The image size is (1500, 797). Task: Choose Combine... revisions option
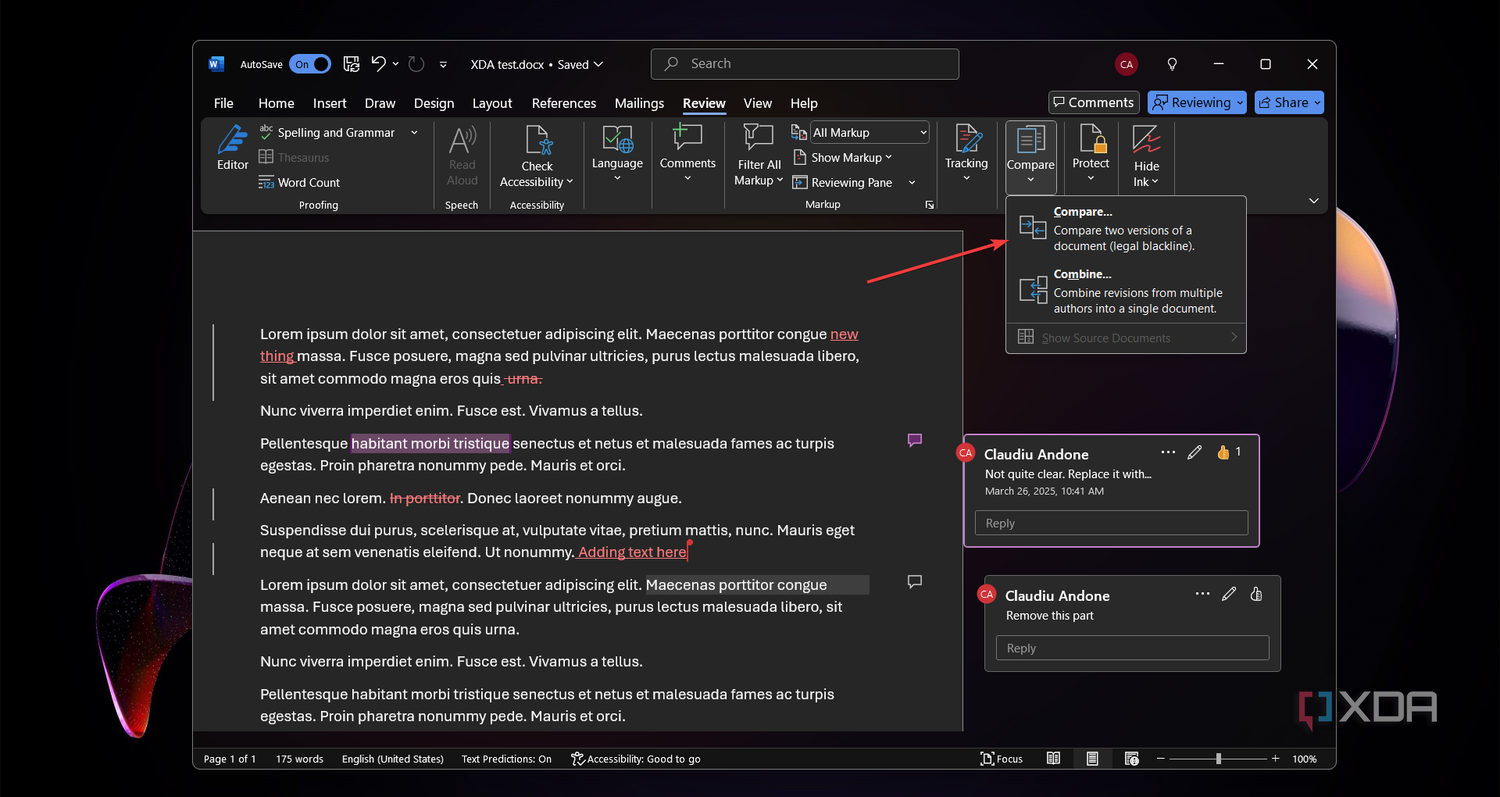[1126, 291]
